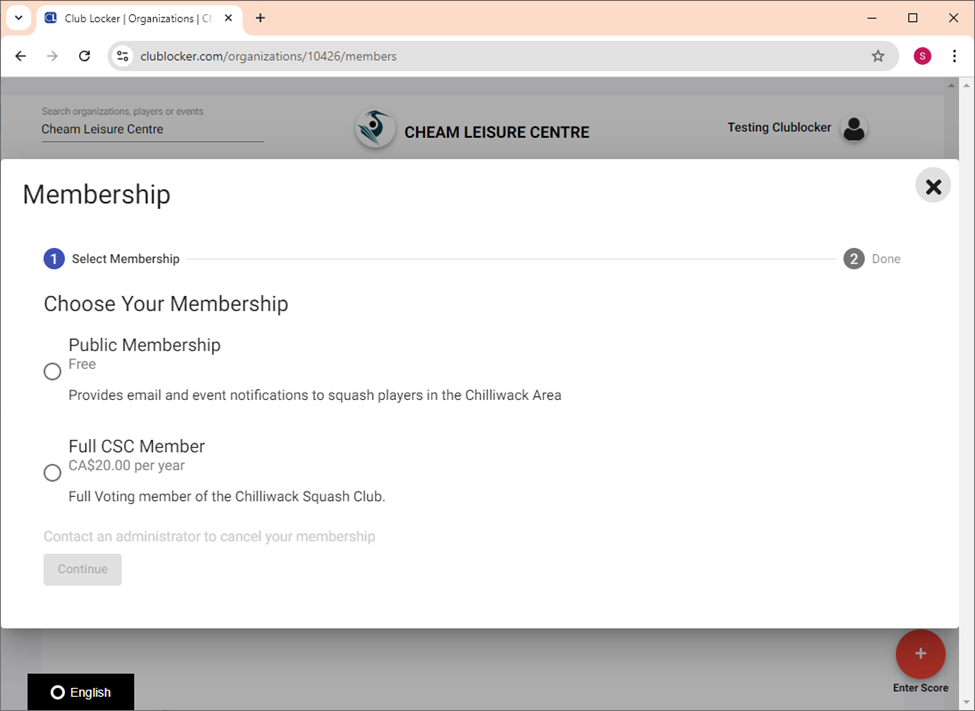Click the English language globe toggle
975x711 pixels.
point(58,692)
